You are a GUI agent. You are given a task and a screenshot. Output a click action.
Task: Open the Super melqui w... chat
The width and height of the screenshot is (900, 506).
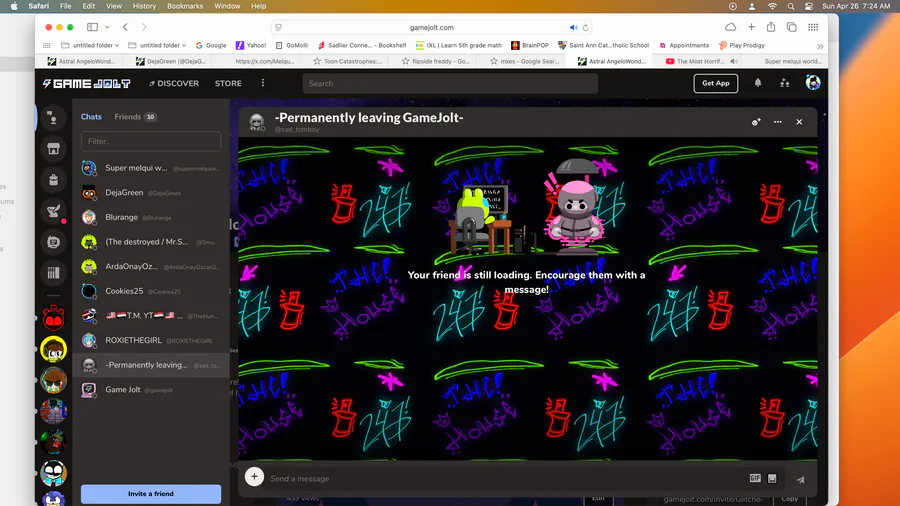point(151,168)
